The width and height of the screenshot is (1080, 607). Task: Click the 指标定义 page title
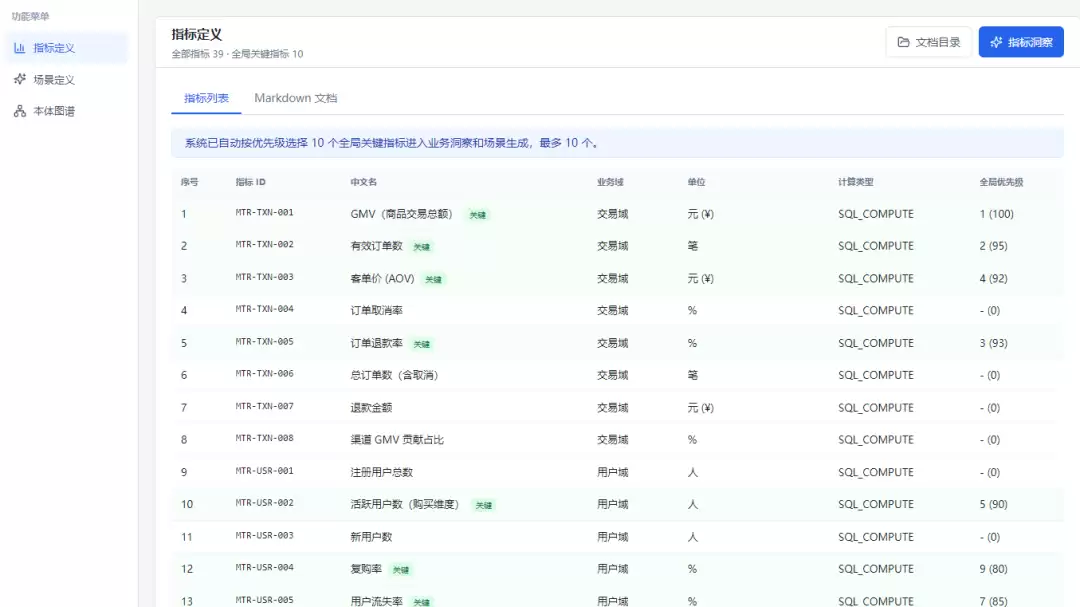coord(196,34)
